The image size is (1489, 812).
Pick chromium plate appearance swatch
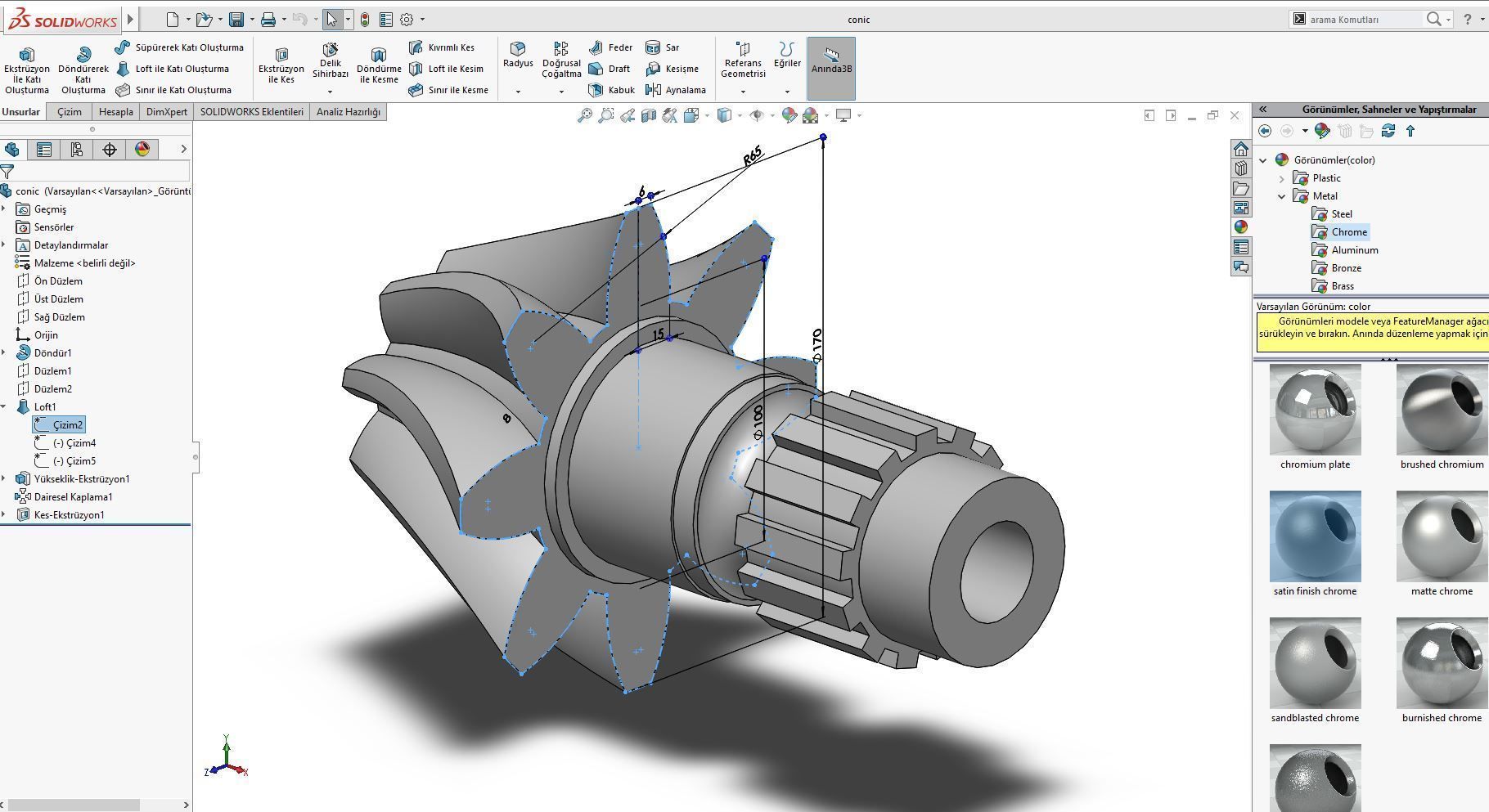1315,410
